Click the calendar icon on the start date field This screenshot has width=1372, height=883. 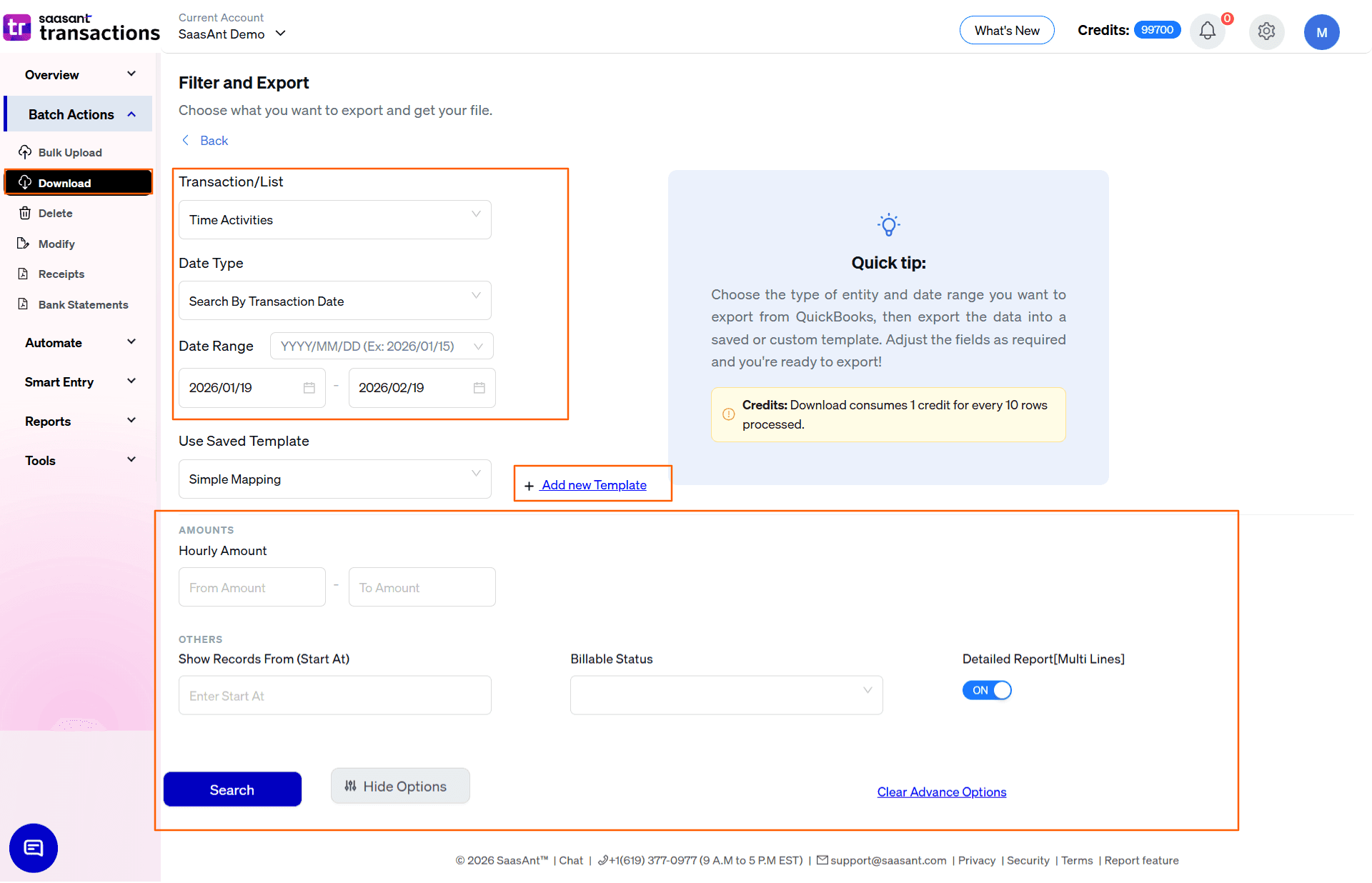(x=309, y=387)
